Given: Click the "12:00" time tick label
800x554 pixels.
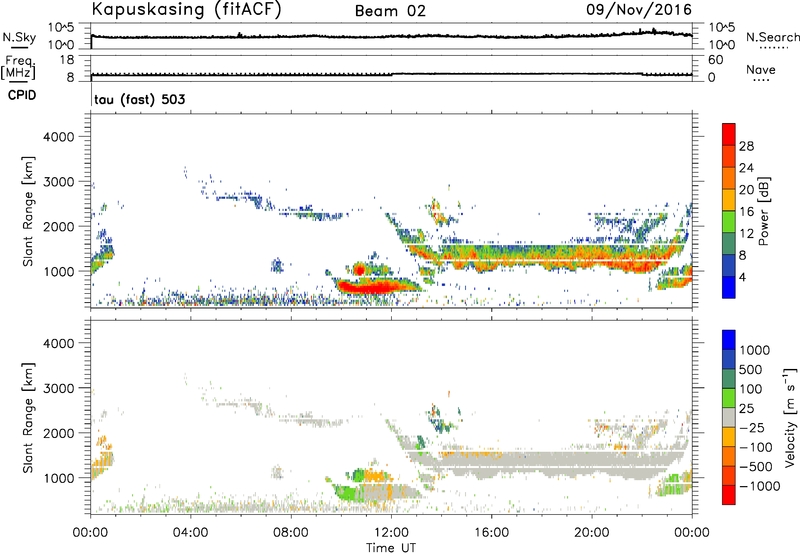Looking at the screenshot, I should pyautogui.click(x=391, y=533).
